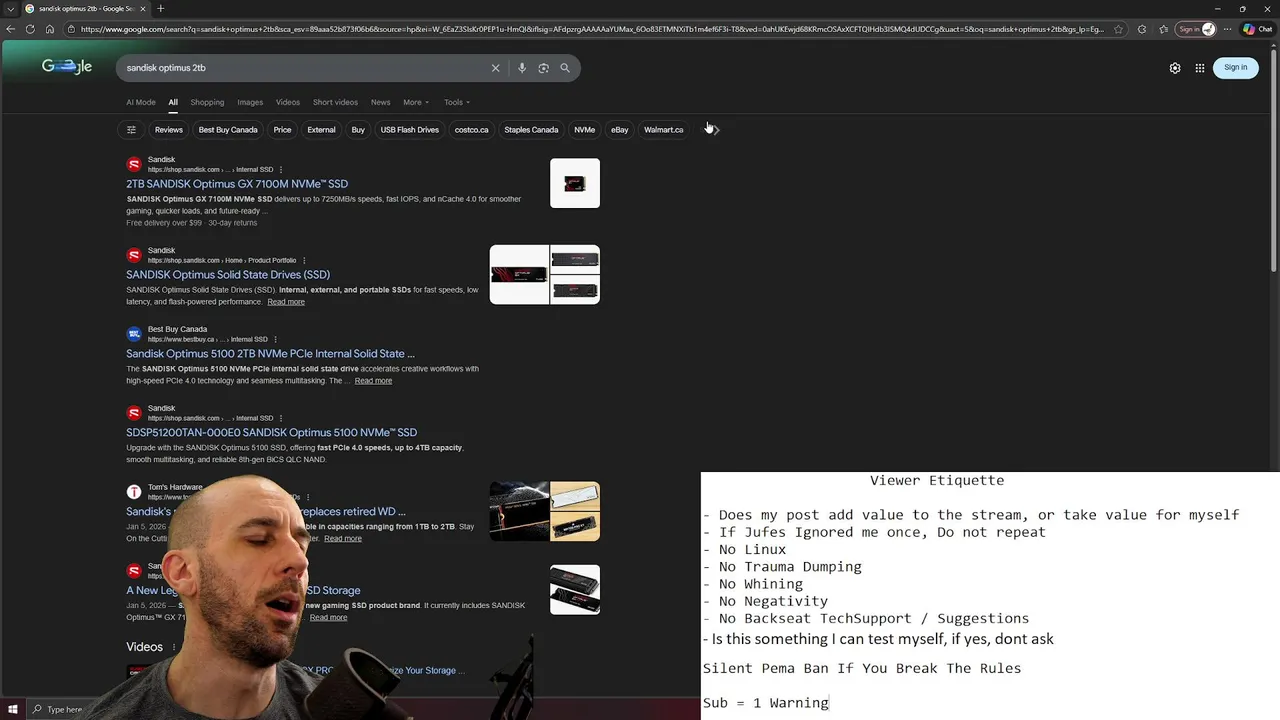
Task: Click the browser profile Sign in button
Action: (x=1194, y=29)
